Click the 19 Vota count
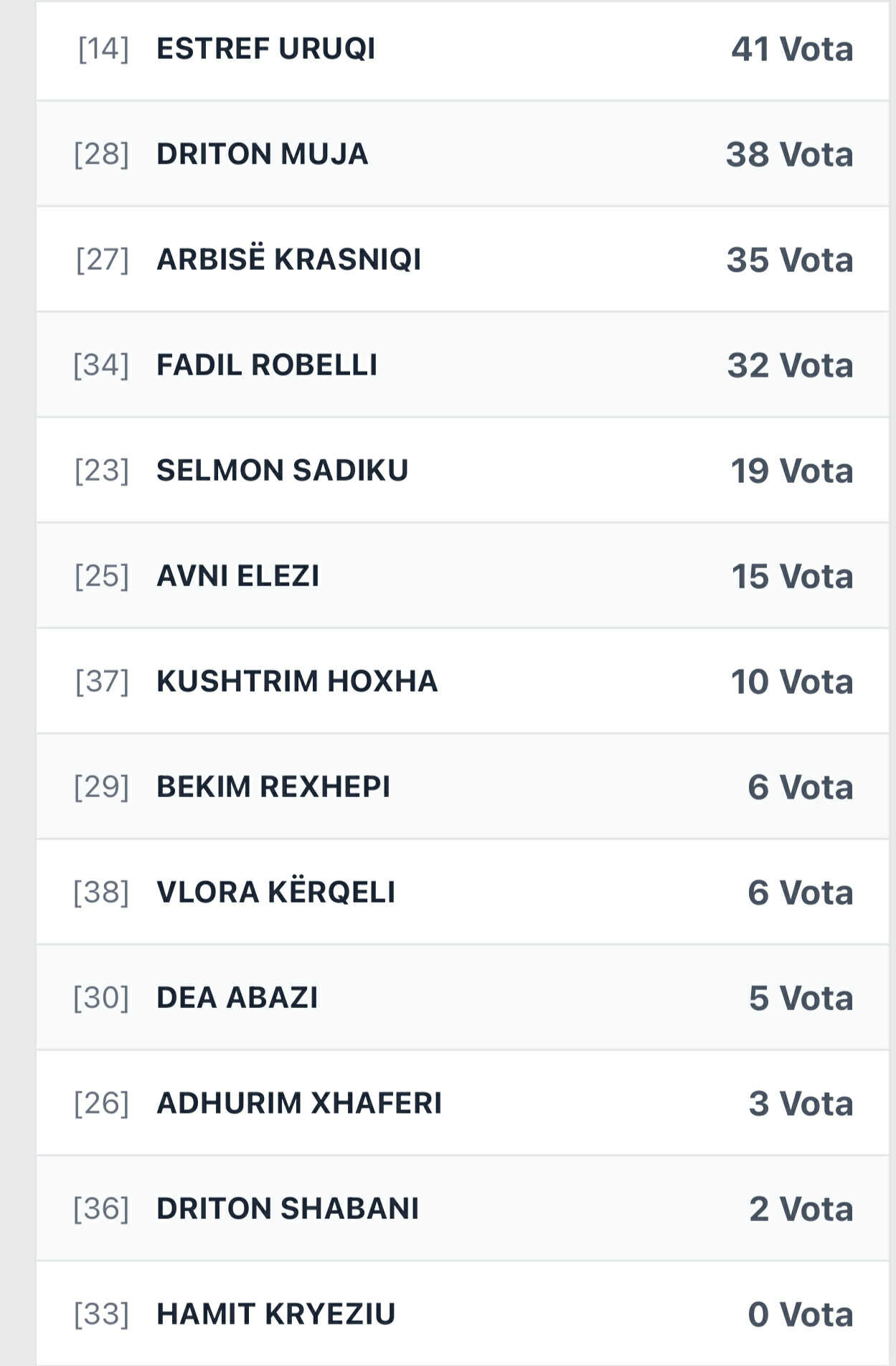This screenshot has width=896, height=1366. point(791,471)
